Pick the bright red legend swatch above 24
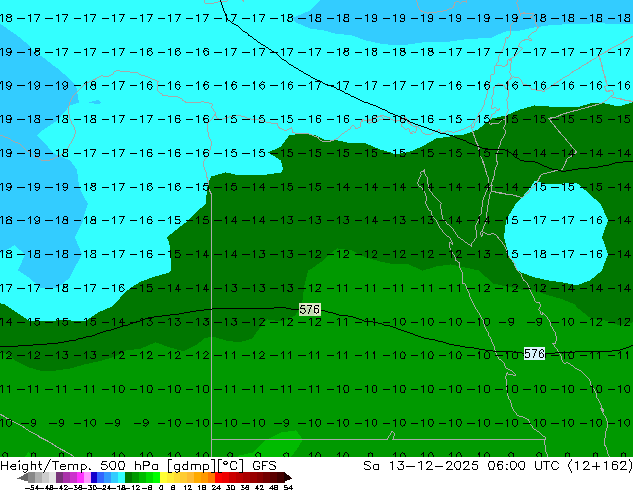Screen dimensions: 634x490 [218, 477]
